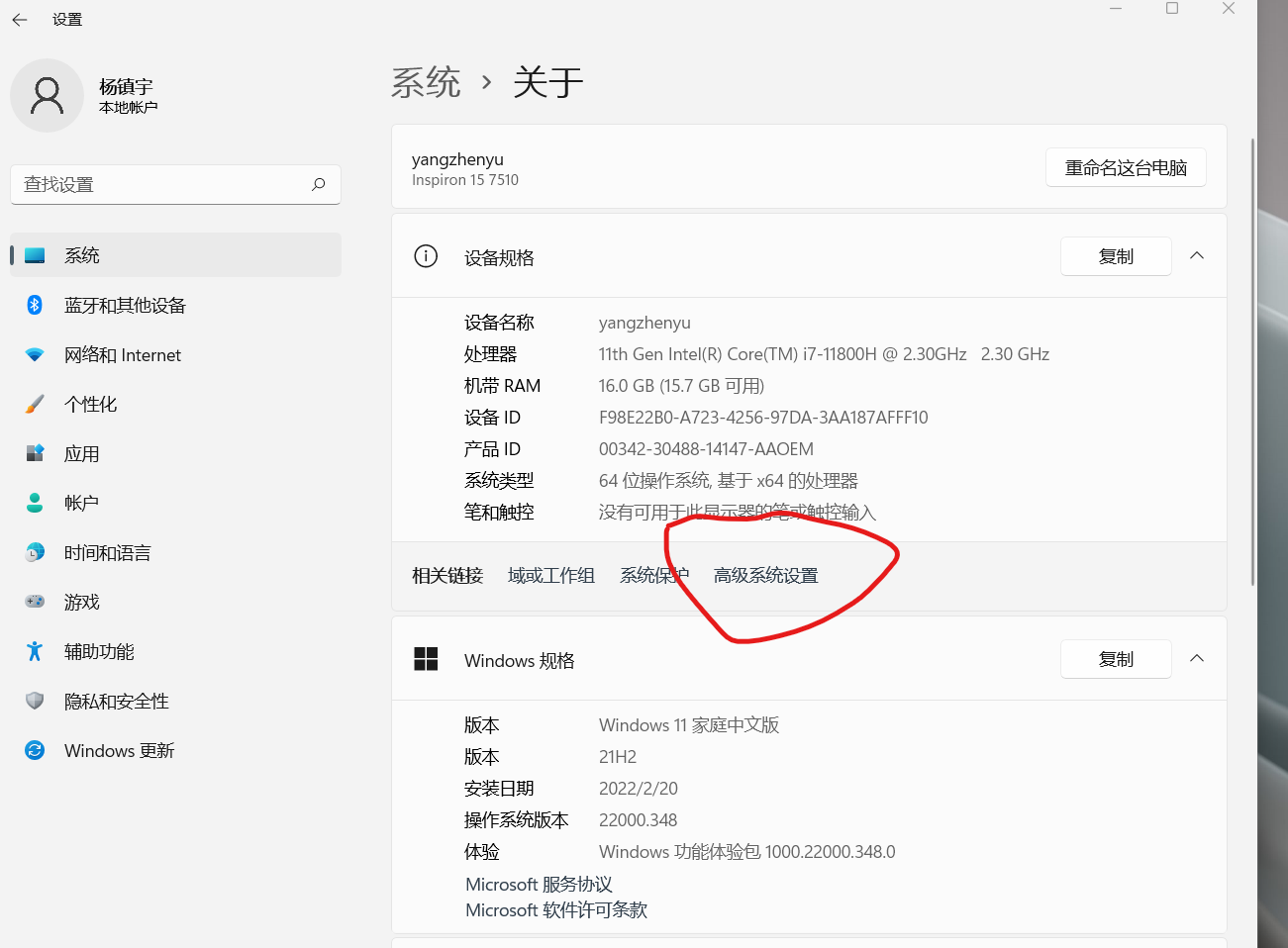This screenshot has width=1288, height=948.
Task: Select 游戏 in the sidebar
Action: click(x=175, y=602)
